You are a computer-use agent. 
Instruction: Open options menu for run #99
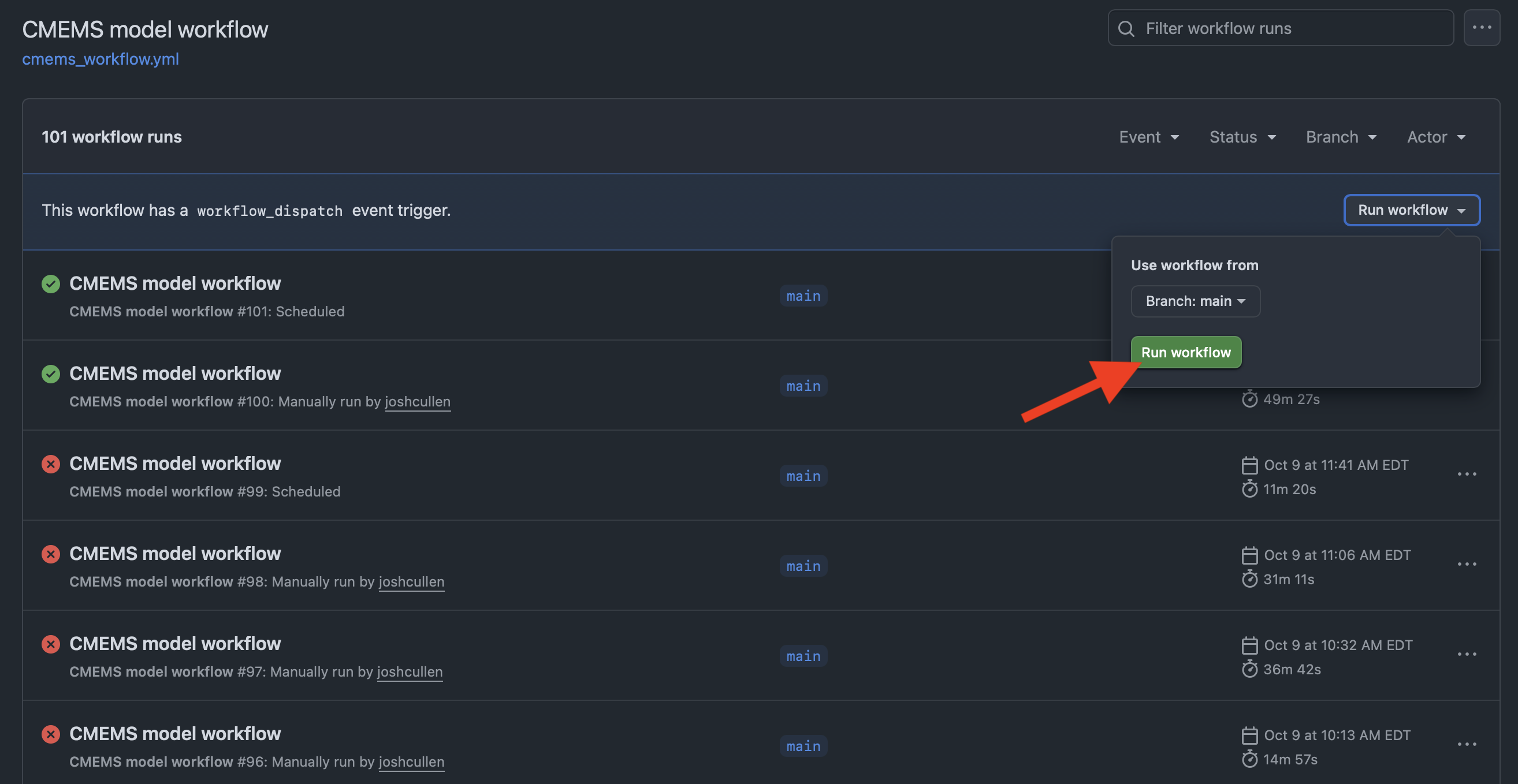1466,475
